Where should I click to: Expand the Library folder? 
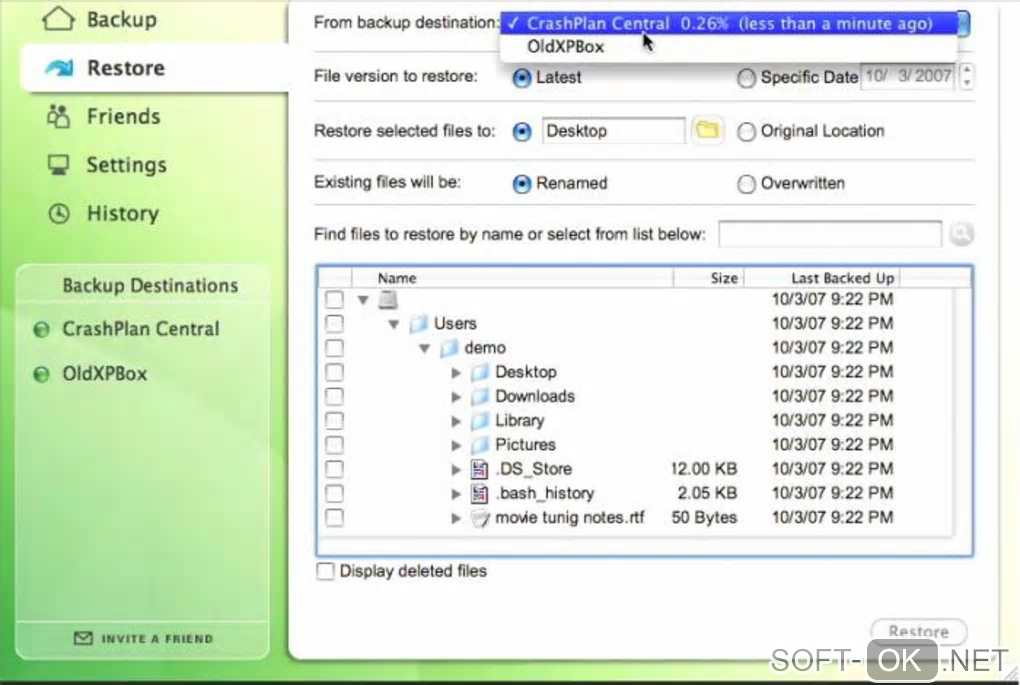click(456, 422)
